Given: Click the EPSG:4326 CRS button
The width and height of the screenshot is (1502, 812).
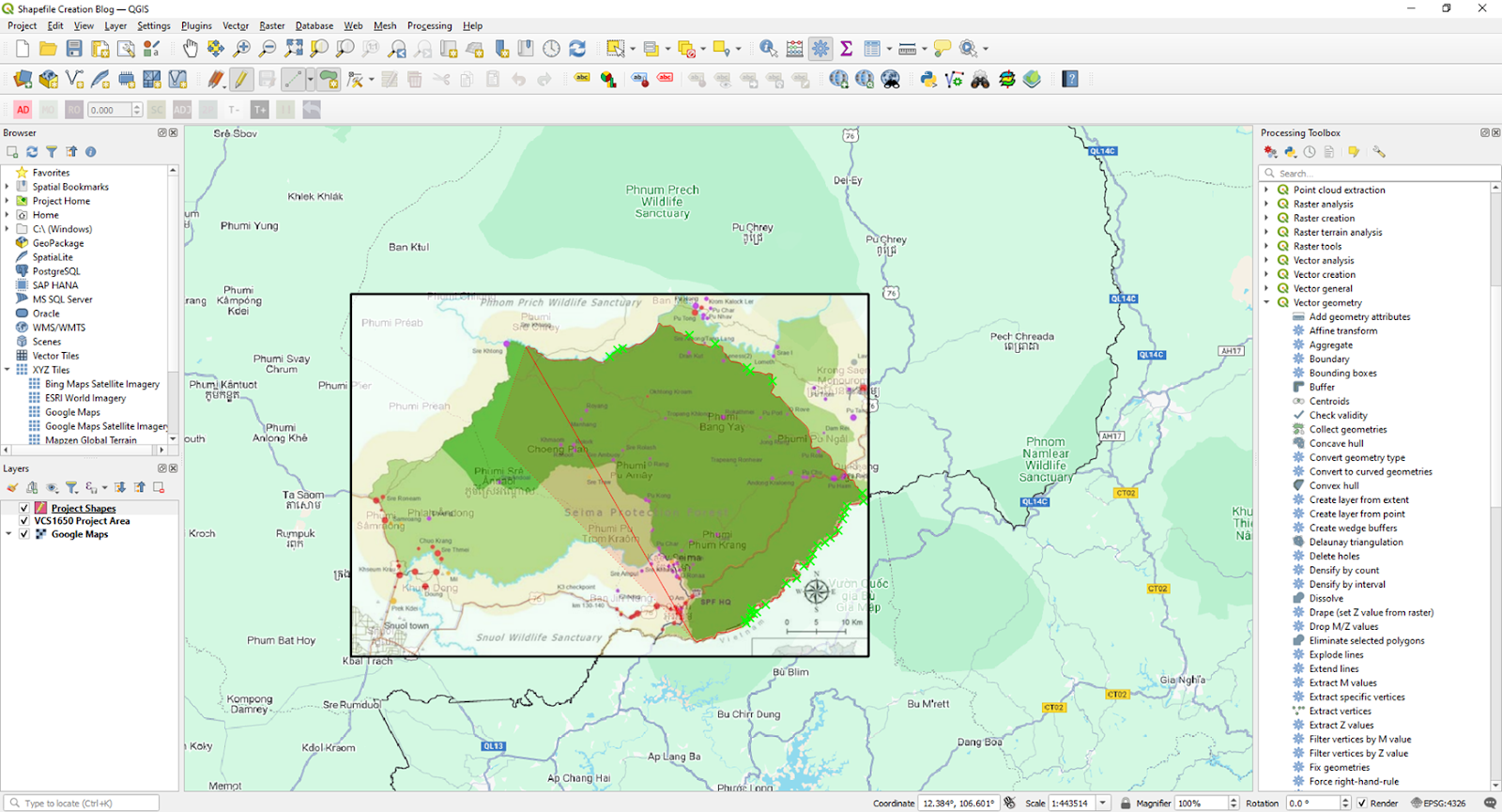Looking at the screenshot, I should [x=1438, y=803].
